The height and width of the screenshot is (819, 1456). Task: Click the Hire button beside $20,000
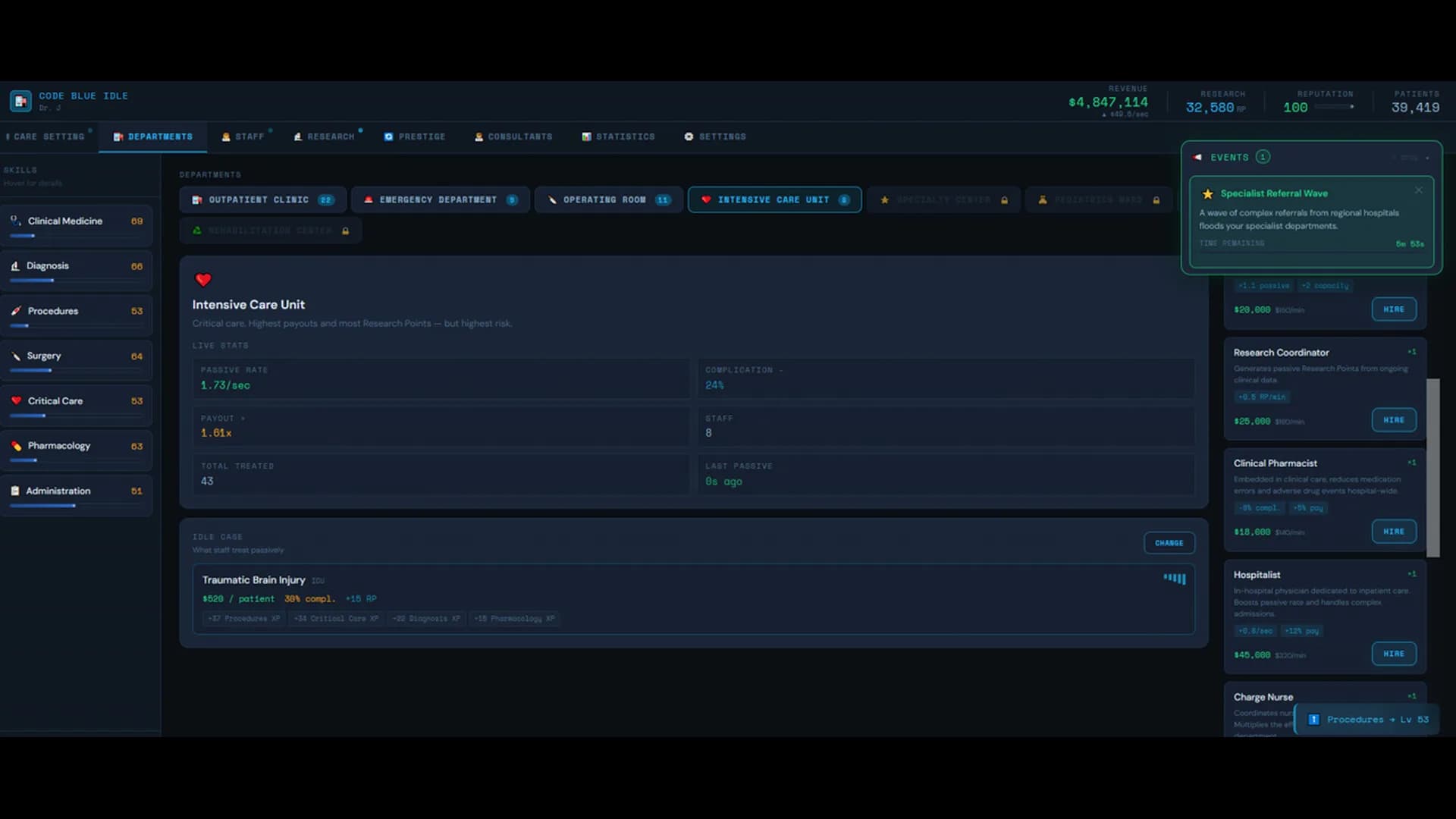tap(1394, 309)
